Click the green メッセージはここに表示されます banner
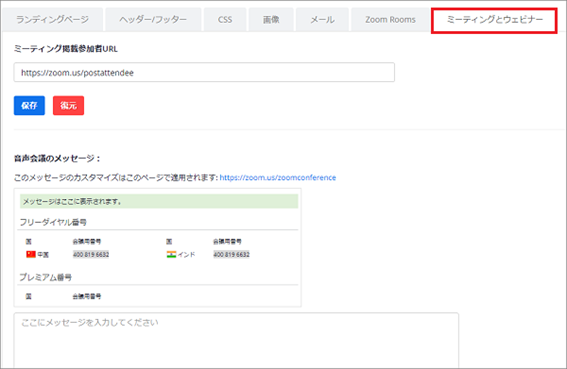The width and height of the screenshot is (567, 369). pyautogui.click(x=159, y=202)
